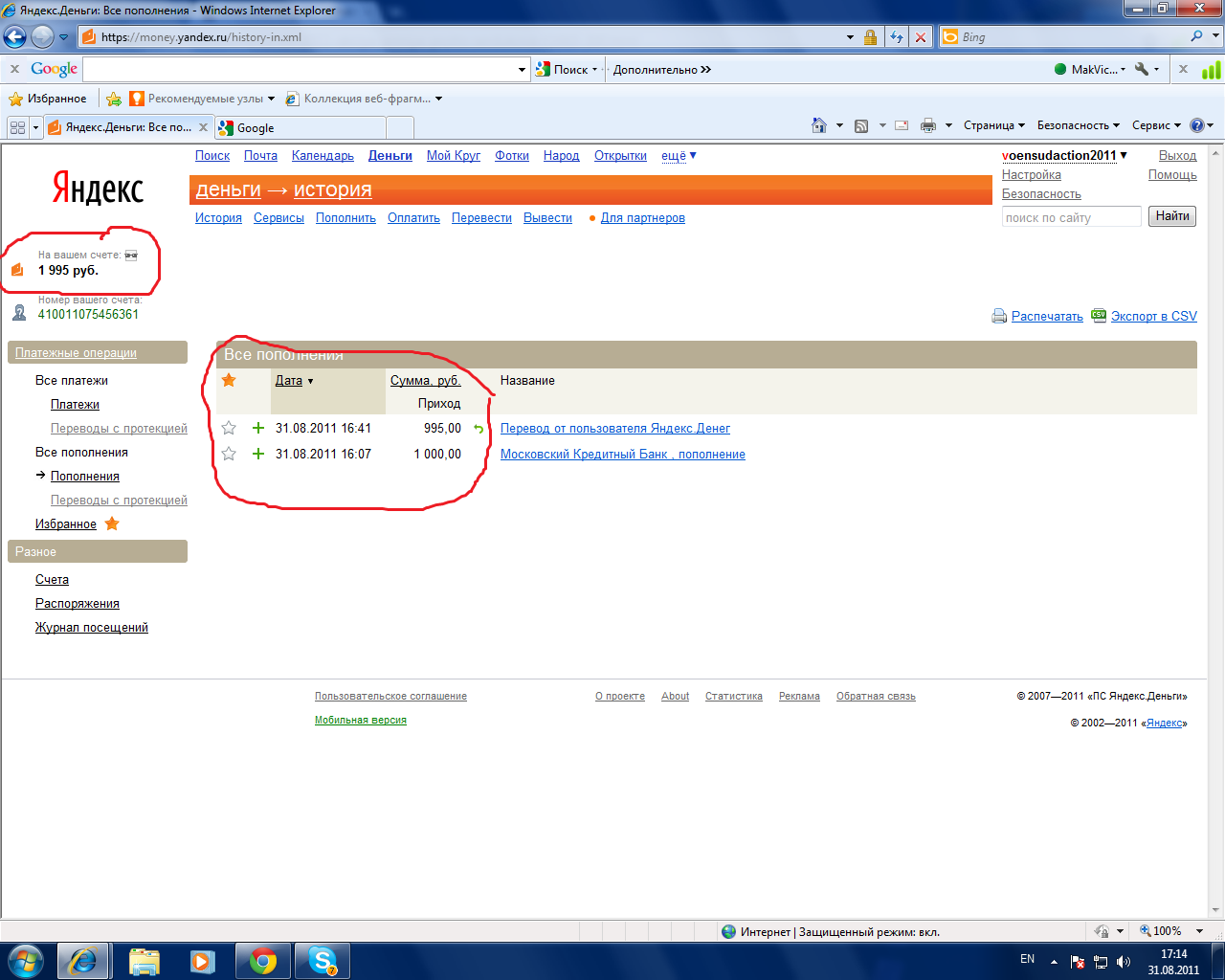Image resolution: width=1225 pixels, height=980 pixels.
Task: Close the Яндекс.Деньги tab
Action: pos(203,127)
